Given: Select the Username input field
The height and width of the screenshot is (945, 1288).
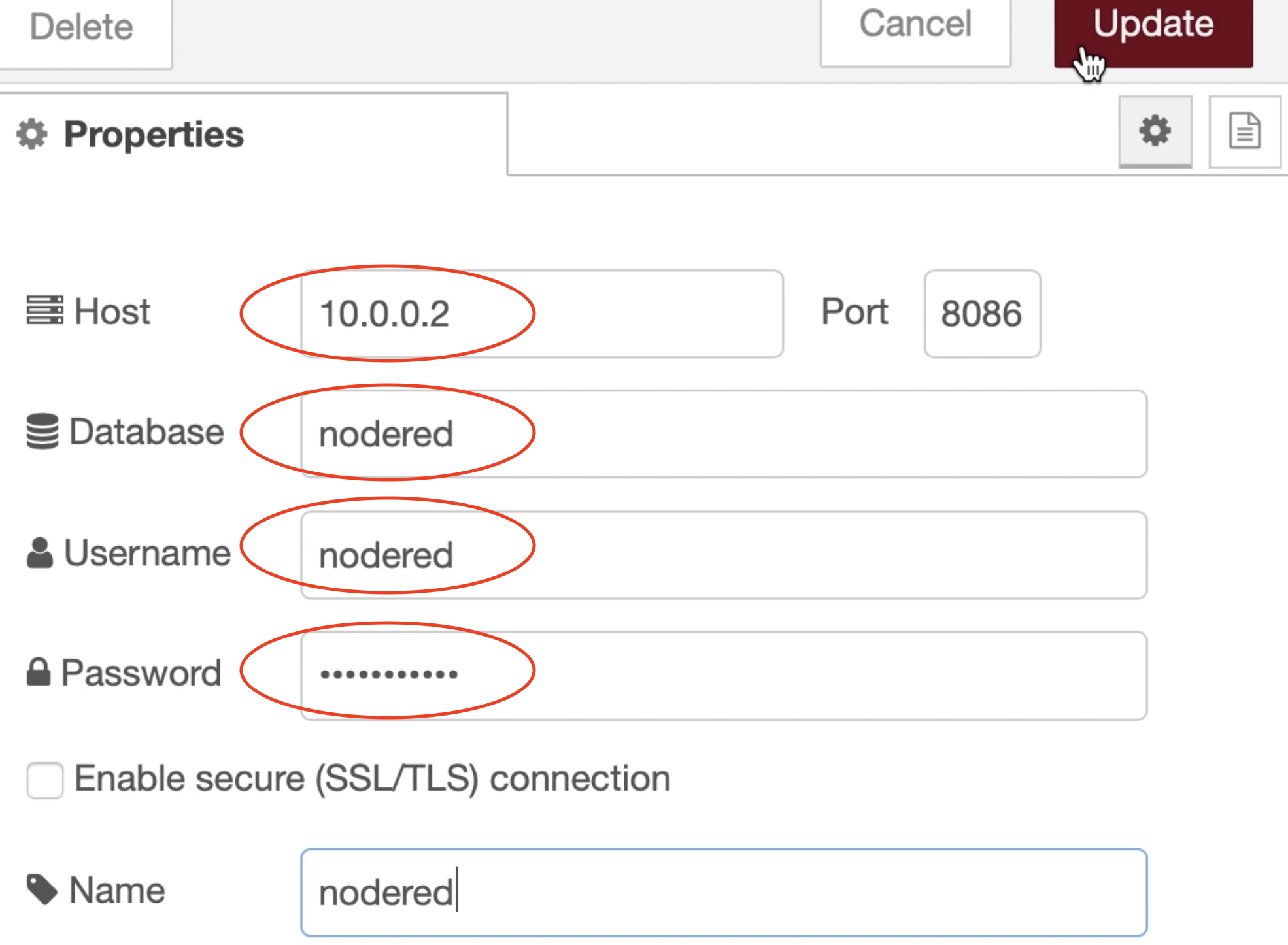Looking at the screenshot, I should pyautogui.click(x=719, y=554).
